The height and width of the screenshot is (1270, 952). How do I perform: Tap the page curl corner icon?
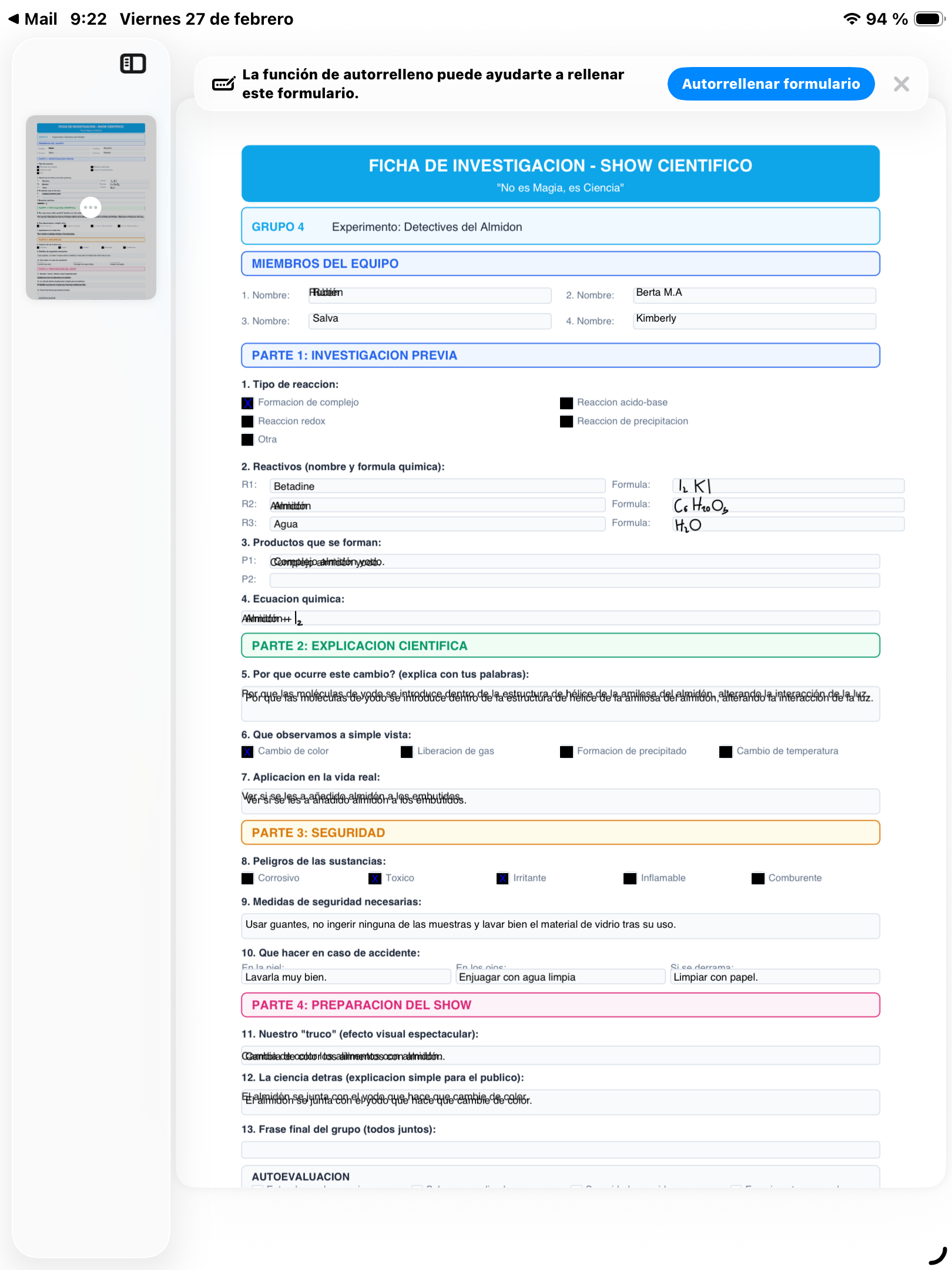(x=937, y=1255)
